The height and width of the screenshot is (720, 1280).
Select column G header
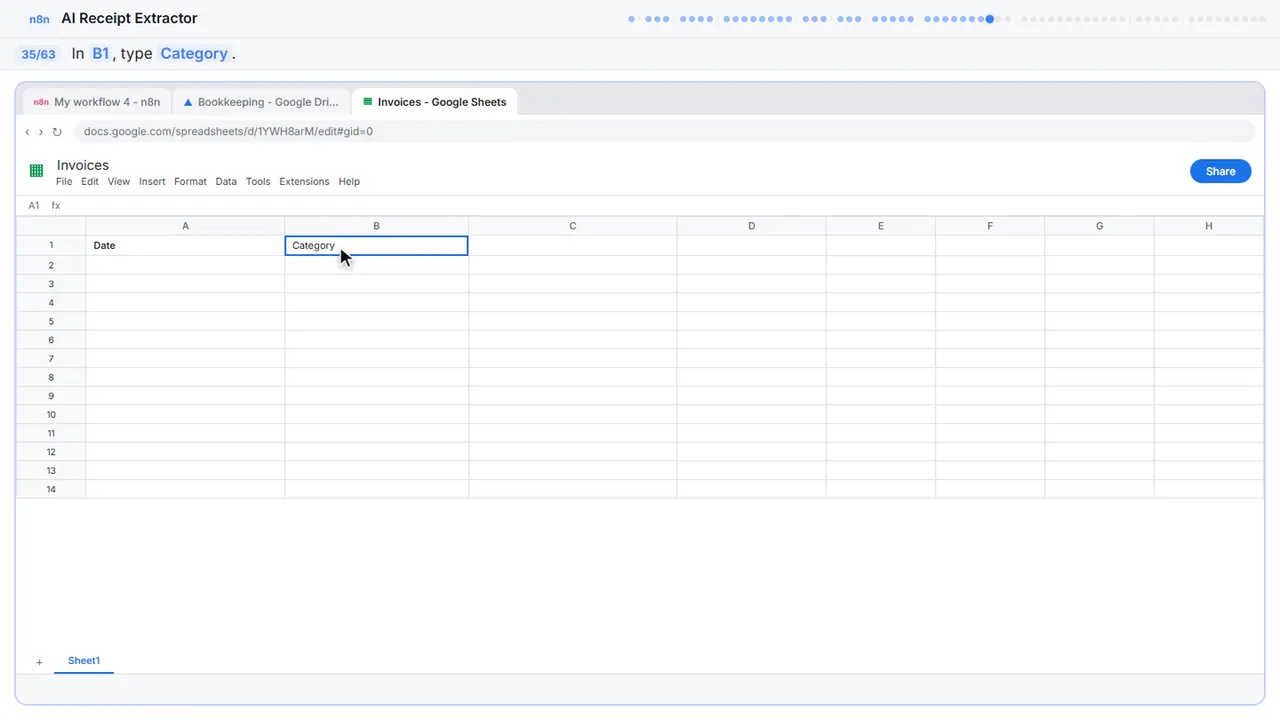(x=1099, y=226)
